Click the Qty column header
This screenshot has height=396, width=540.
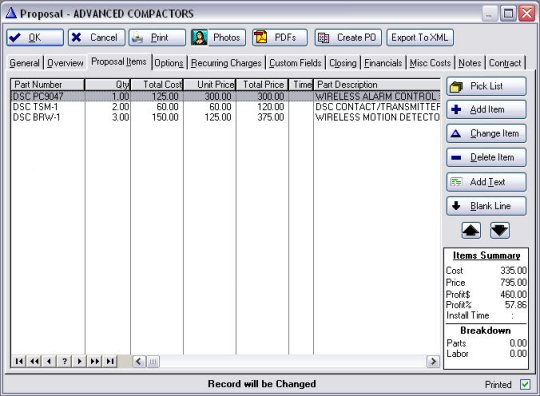107,85
